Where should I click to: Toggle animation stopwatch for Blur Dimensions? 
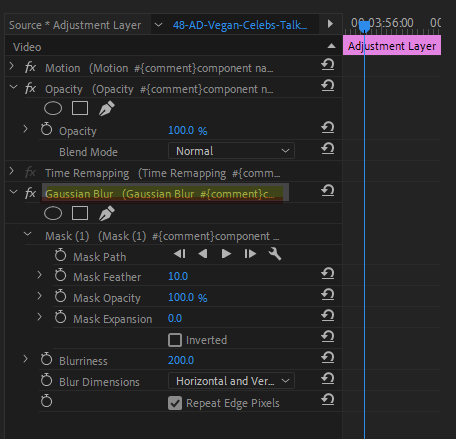(46, 380)
